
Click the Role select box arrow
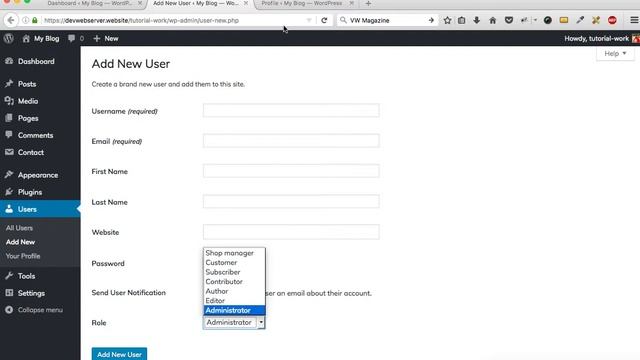pyautogui.click(x=261, y=322)
